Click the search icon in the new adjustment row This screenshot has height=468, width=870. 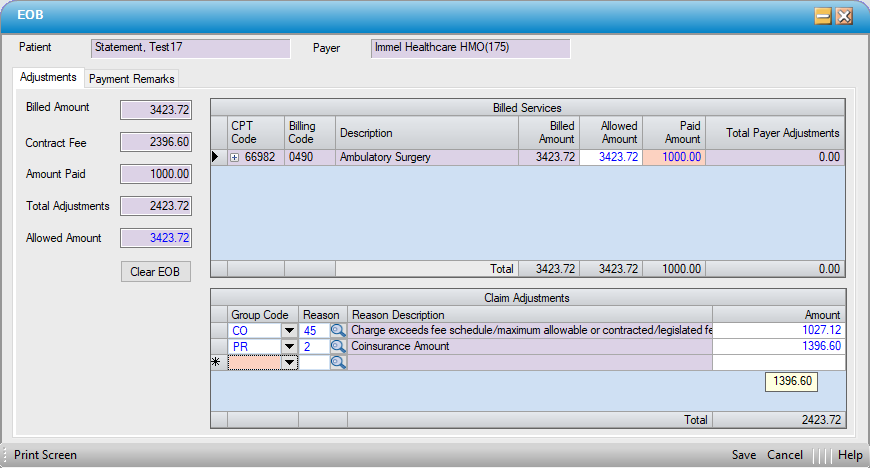[338, 363]
